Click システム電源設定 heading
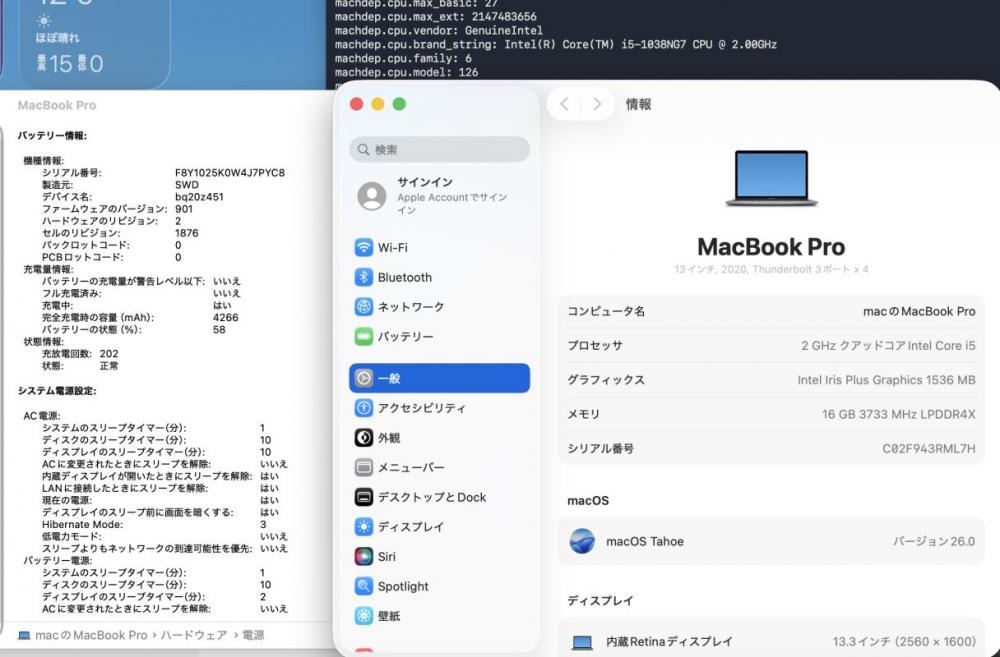The image size is (1000, 657). [57, 391]
